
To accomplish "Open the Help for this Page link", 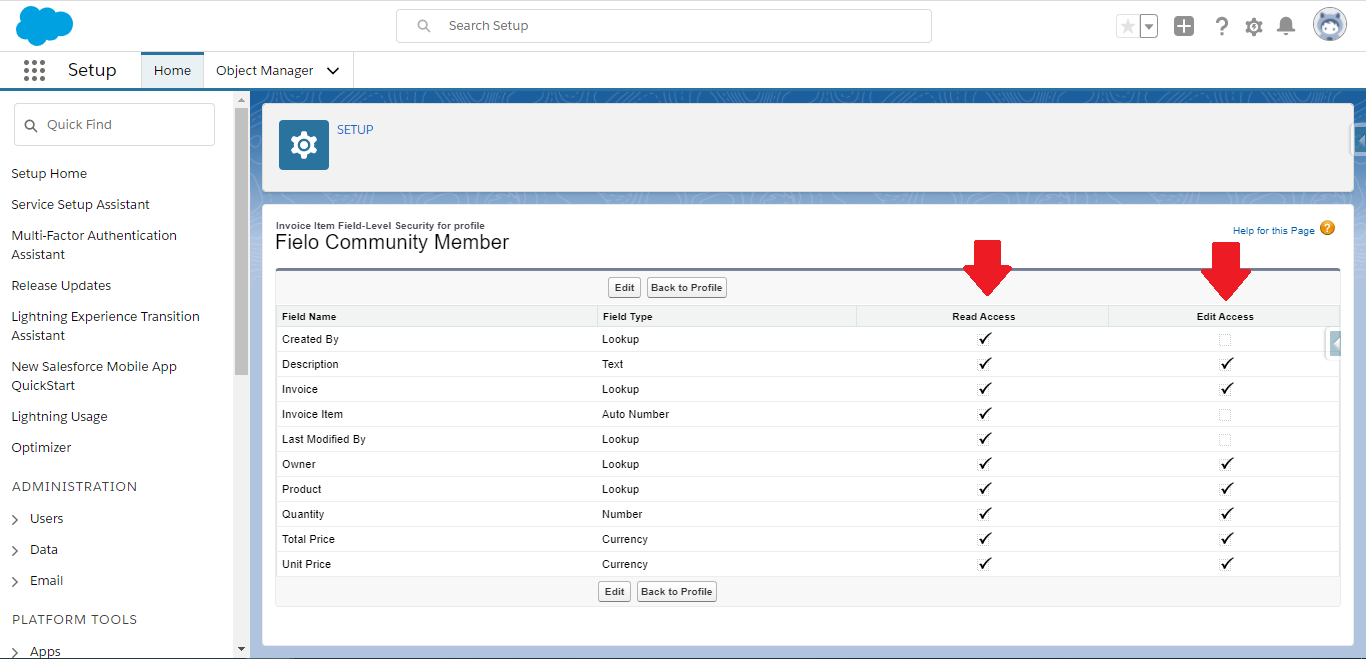I will 1273,231.
